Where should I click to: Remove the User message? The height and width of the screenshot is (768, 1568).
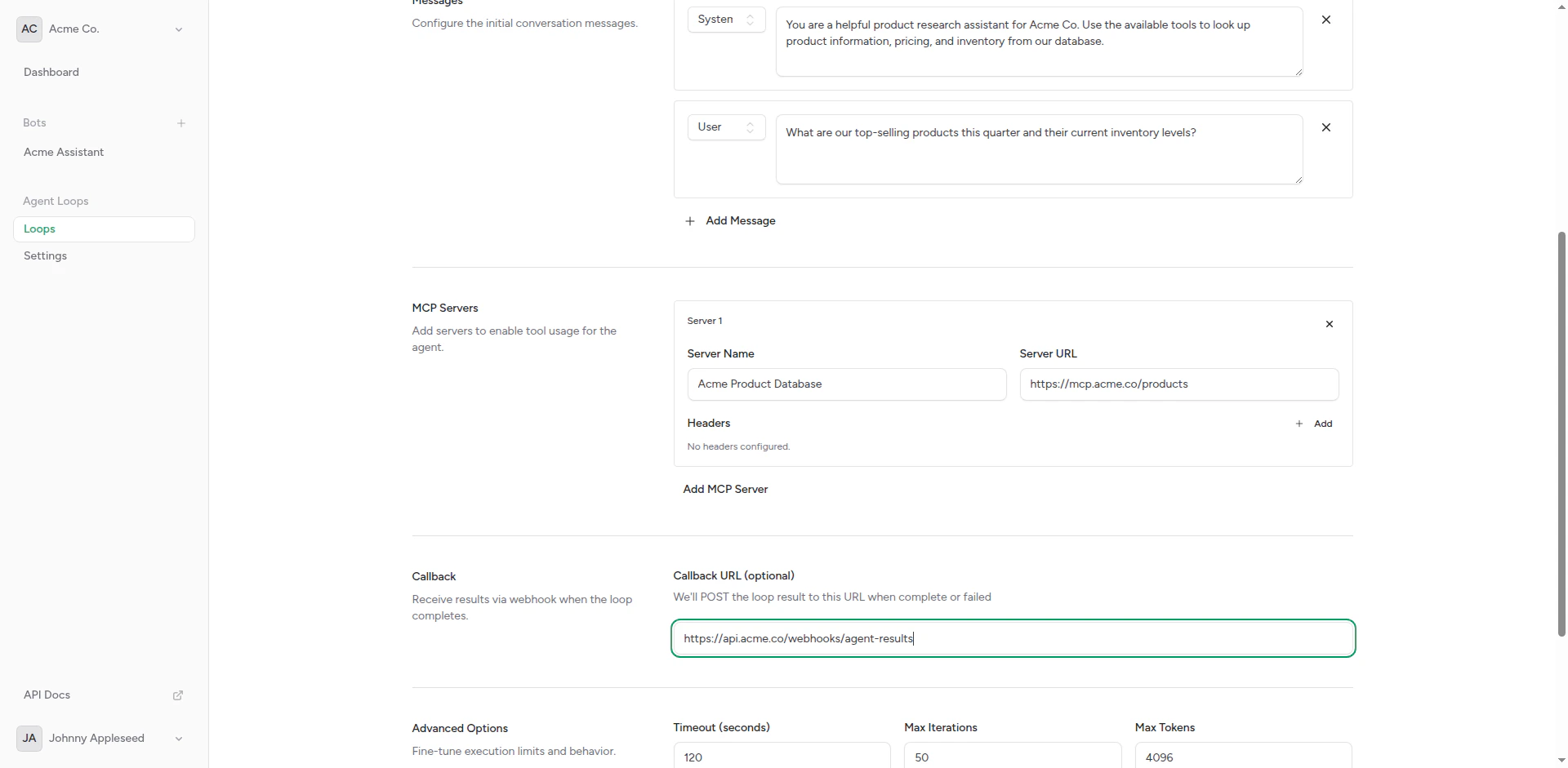[x=1326, y=127]
